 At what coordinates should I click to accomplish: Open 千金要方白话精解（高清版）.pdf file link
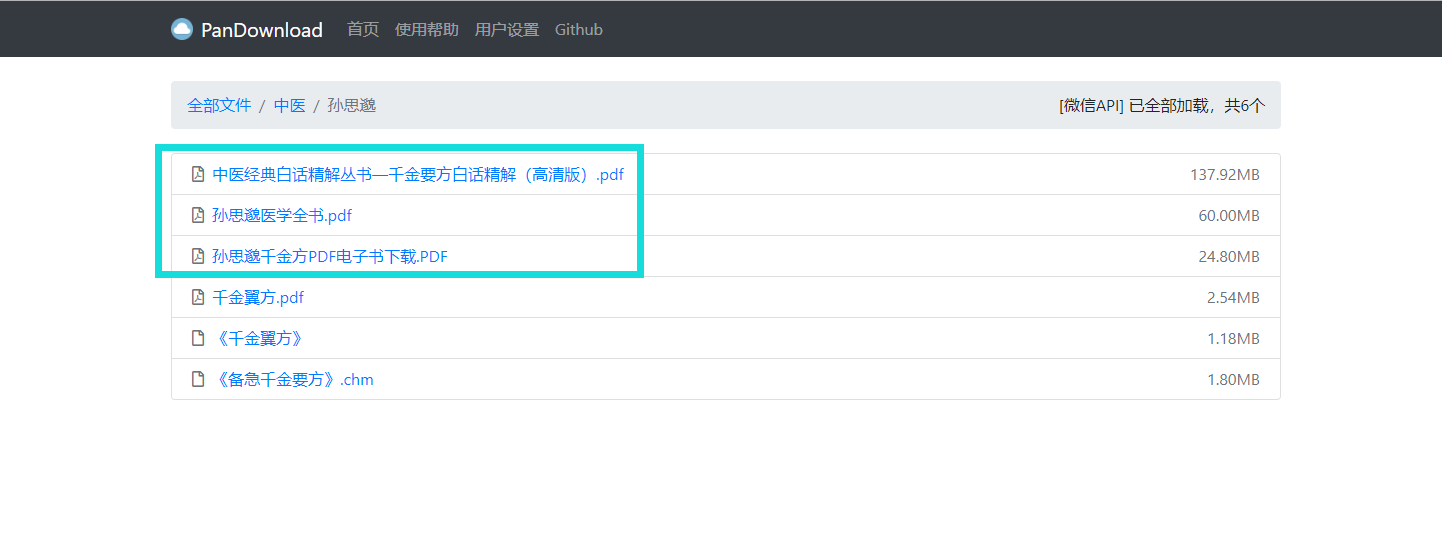418,174
